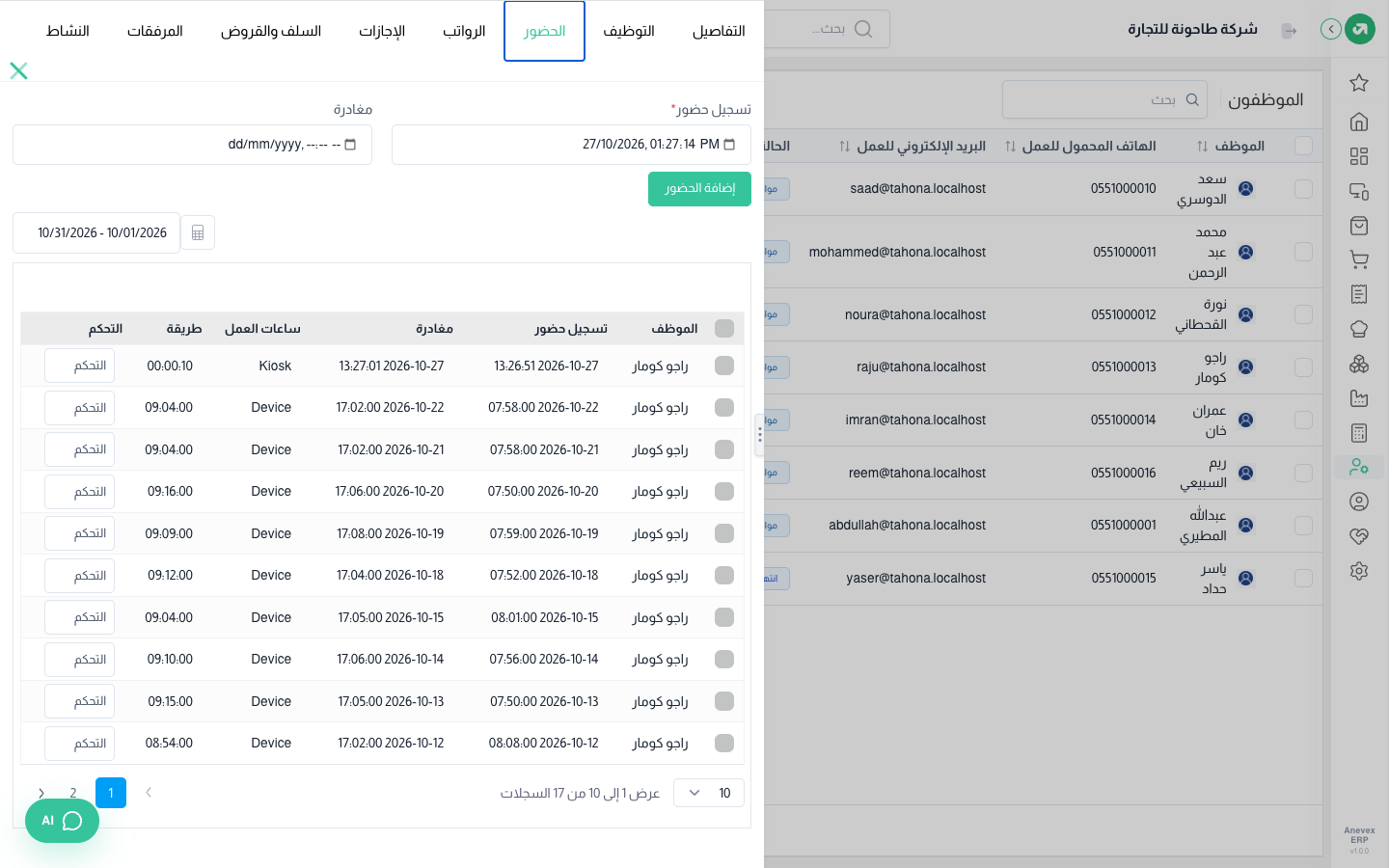Open the factory icon in sidebar
The width and height of the screenshot is (1389, 868).
pos(1359,398)
